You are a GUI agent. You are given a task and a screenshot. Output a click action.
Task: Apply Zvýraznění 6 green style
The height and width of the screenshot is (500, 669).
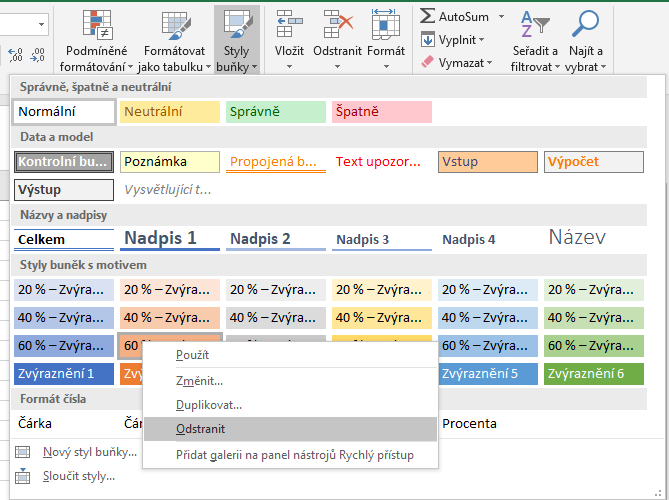click(594, 374)
